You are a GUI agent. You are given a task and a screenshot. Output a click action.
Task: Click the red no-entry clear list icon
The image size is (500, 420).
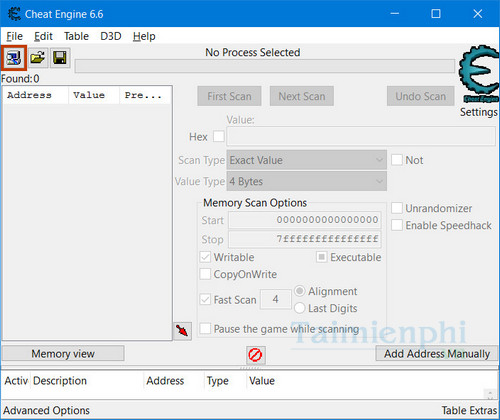256,355
